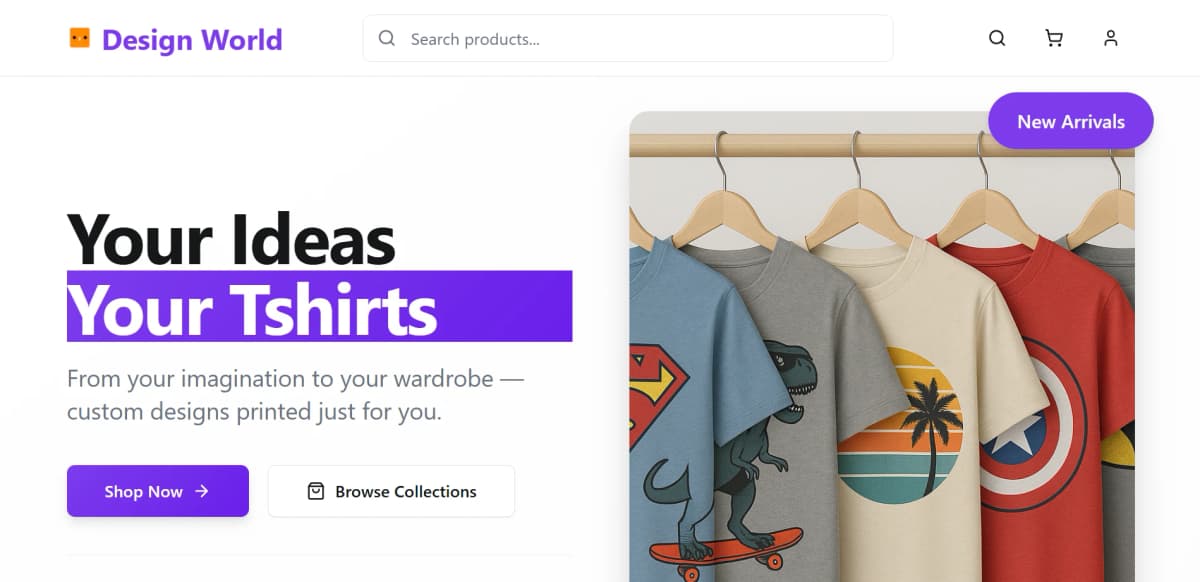1200x582 pixels.
Task: Open the shopping cart
Action: tap(1054, 39)
